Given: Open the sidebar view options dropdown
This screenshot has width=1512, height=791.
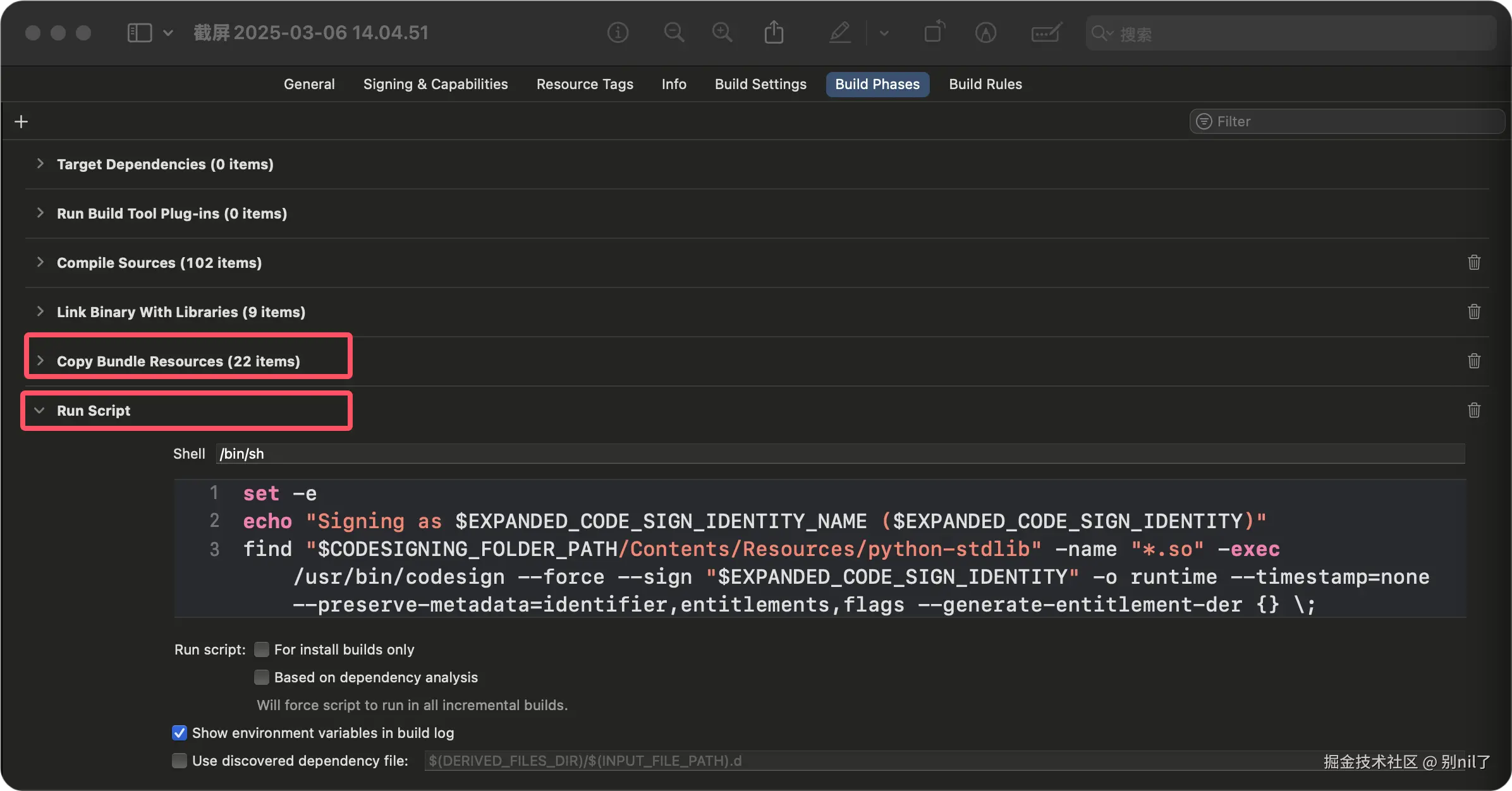Looking at the screenshot, I should (168, 32).
